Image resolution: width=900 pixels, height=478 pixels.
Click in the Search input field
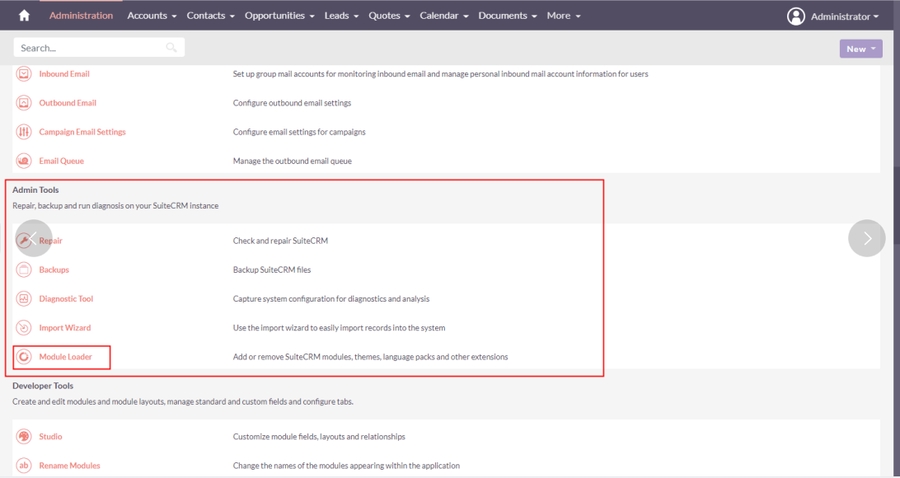coord(90,48)
